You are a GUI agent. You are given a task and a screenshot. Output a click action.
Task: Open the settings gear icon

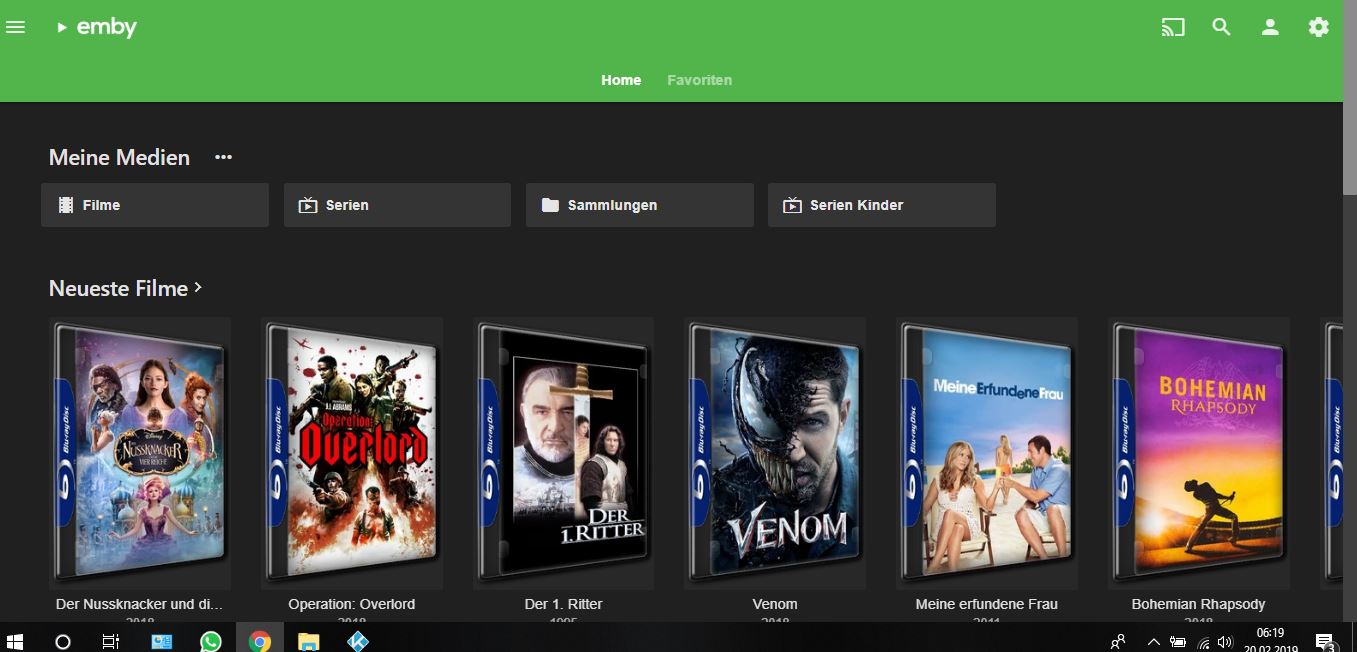(1319, 27)
